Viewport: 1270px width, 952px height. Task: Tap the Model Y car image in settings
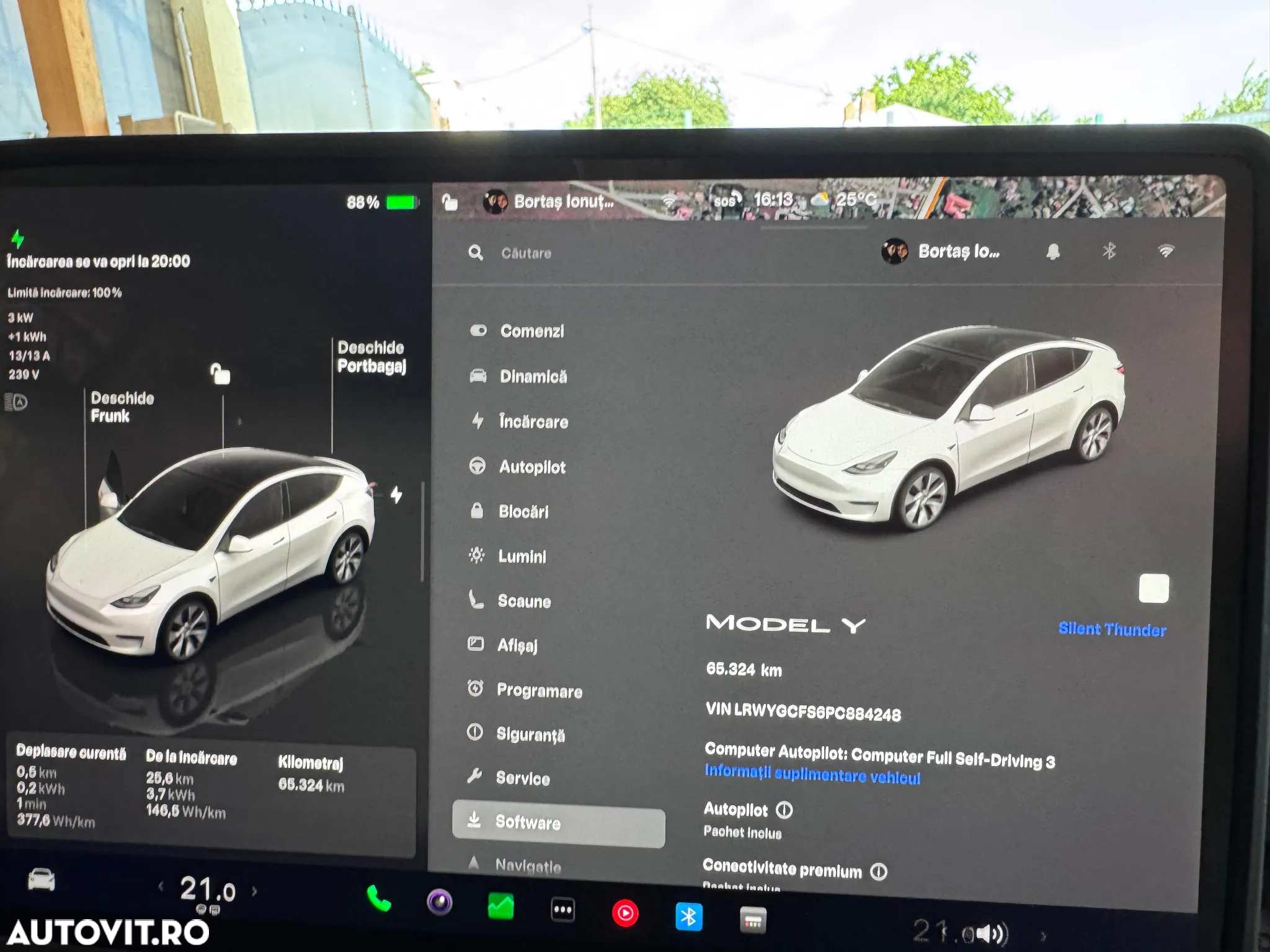point(948,428)
